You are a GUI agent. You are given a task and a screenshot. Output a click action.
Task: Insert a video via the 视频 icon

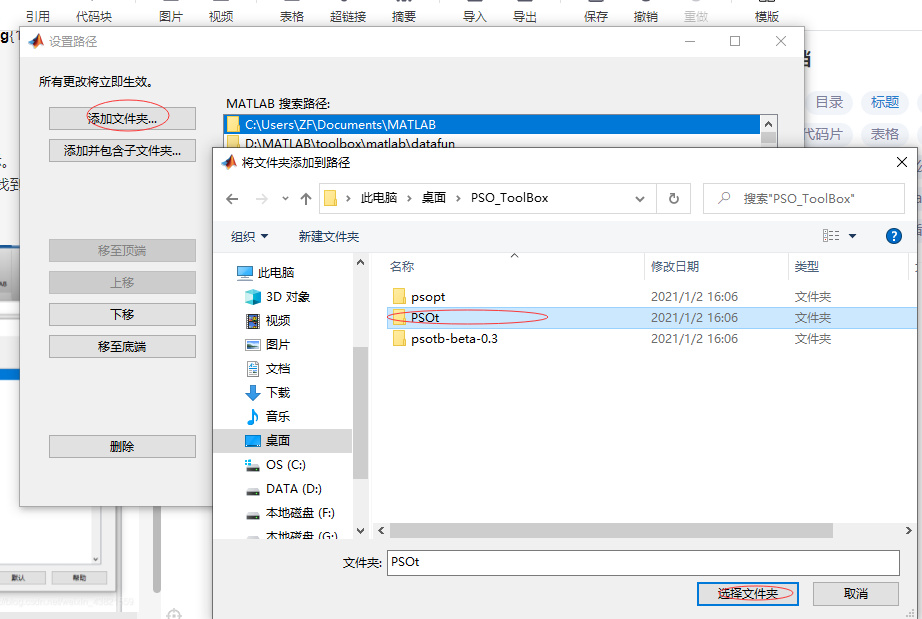pyautogui.click(x=220, y=15)
